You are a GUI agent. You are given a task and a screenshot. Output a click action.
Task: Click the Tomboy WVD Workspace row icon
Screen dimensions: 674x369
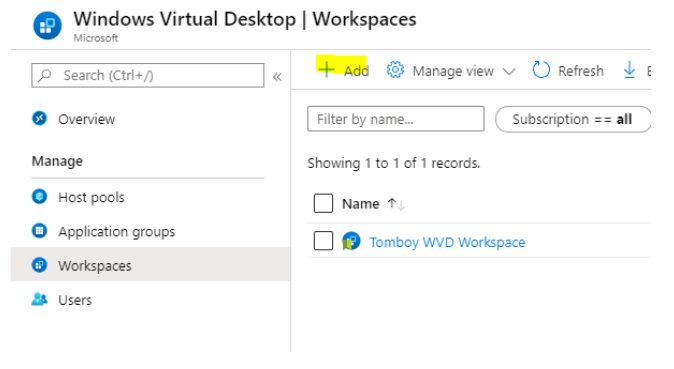pos(351,241)
